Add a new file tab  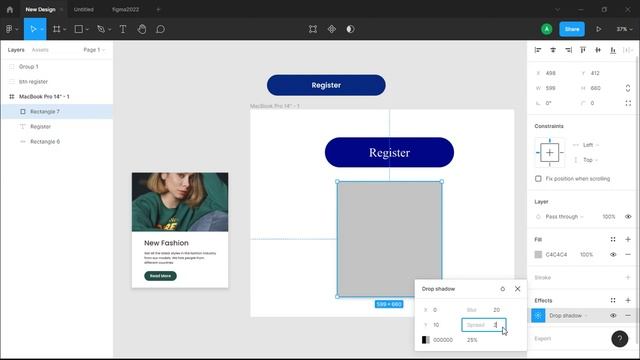click(x=158, y=9)
